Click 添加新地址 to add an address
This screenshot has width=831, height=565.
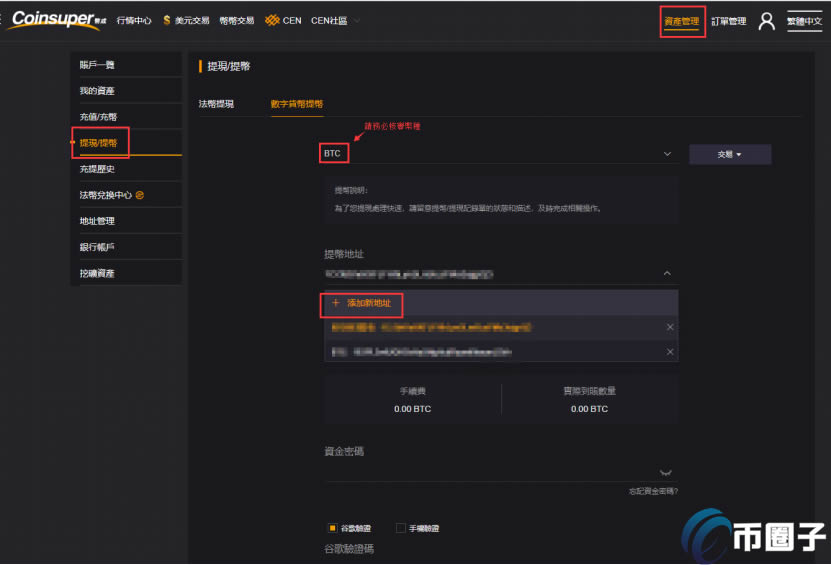point(369,303)
